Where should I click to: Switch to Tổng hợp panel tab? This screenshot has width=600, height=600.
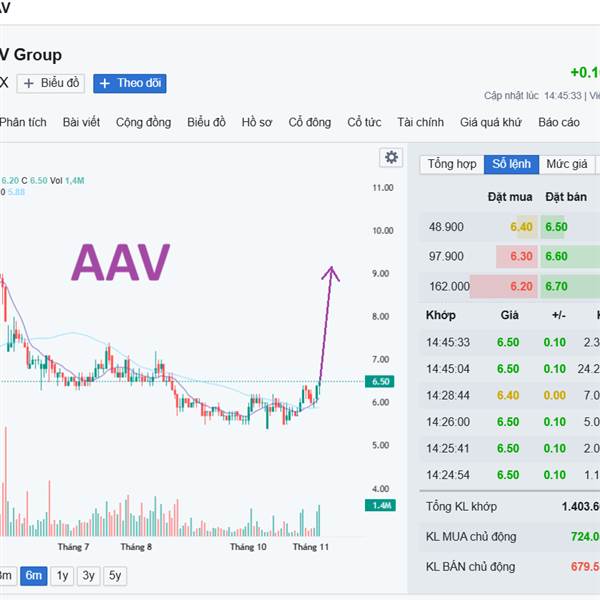[452, 164]
